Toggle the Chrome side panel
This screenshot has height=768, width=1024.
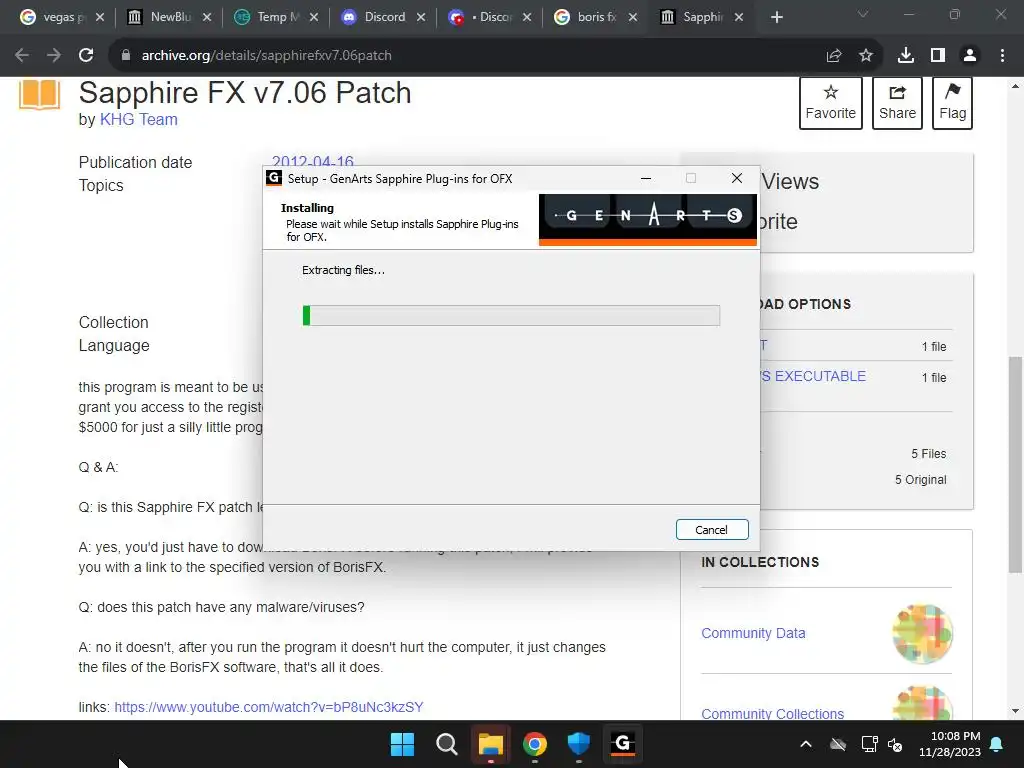coord(938,56)
